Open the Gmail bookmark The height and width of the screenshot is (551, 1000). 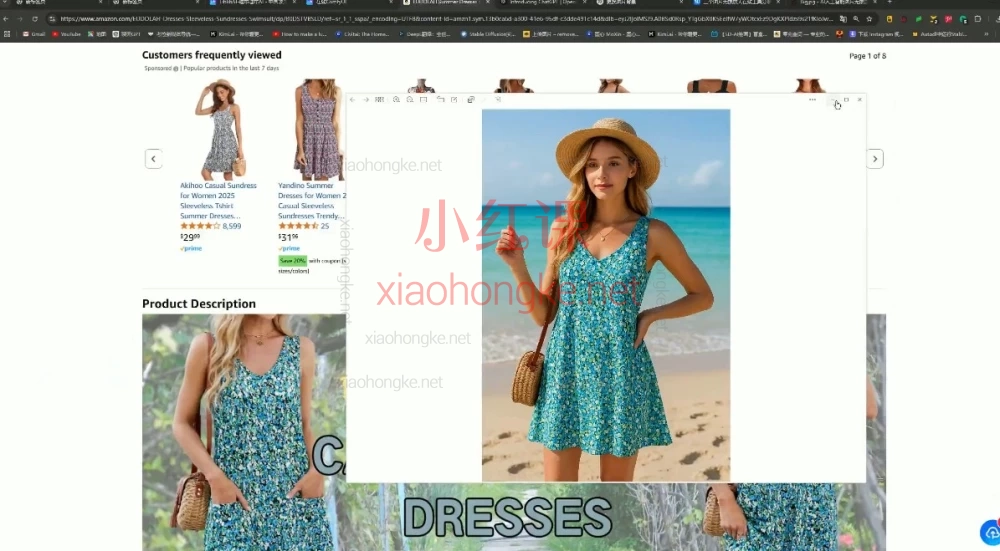pos(33,34)
